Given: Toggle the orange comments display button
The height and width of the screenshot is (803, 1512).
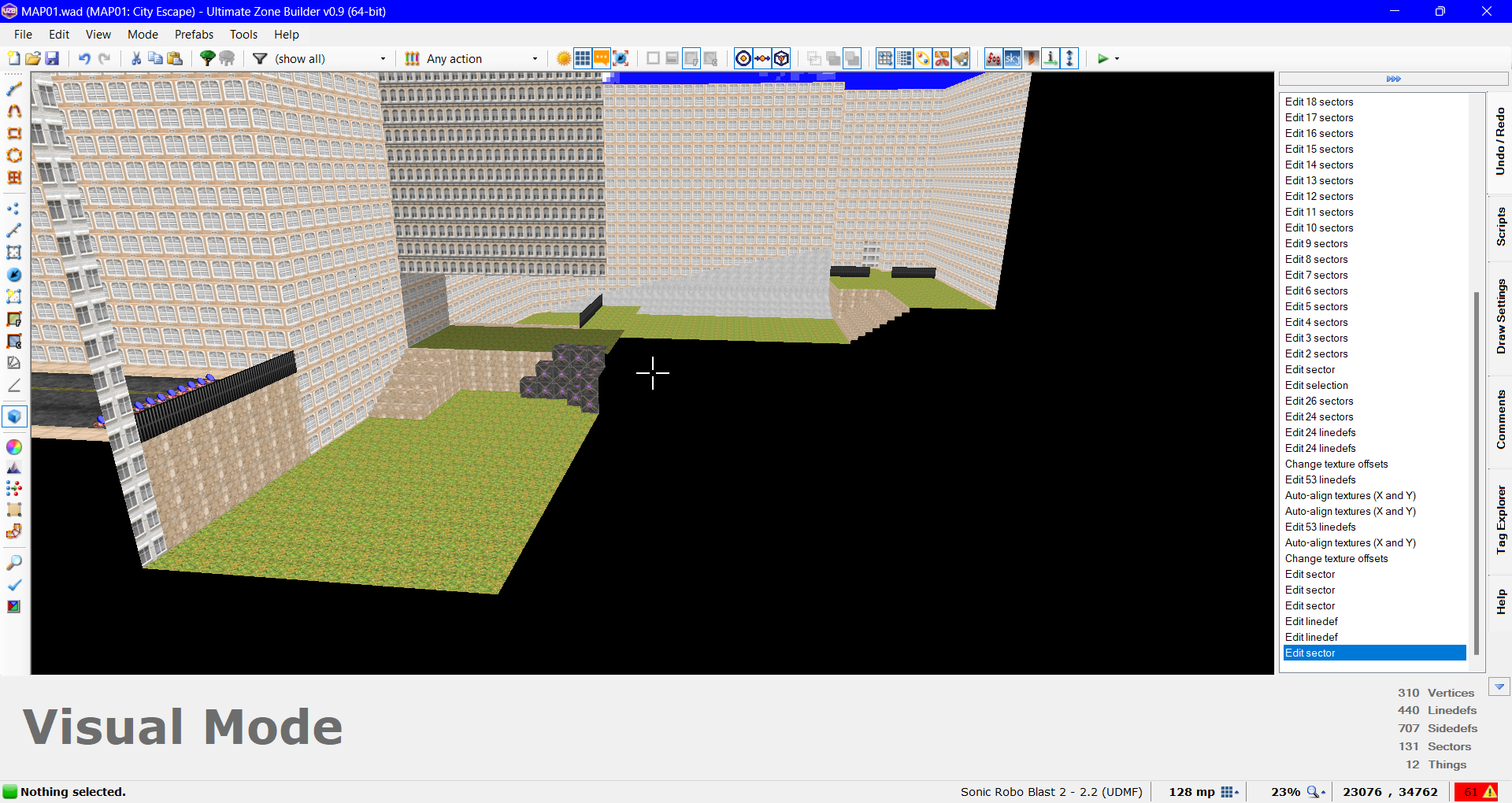Looking at the screenshot, I should click(x=602, y=58).
